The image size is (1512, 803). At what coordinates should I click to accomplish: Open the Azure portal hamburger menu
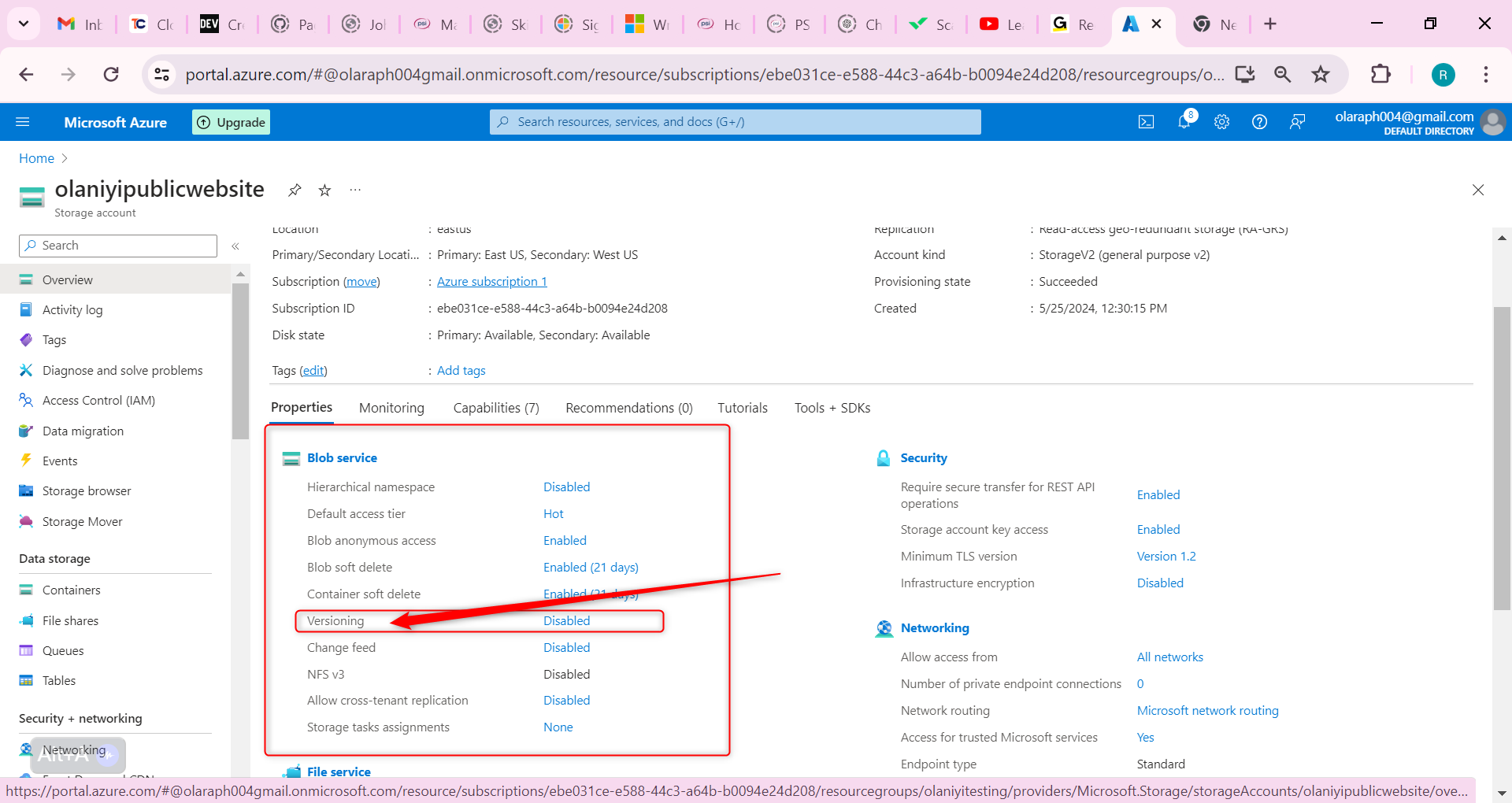23,122
